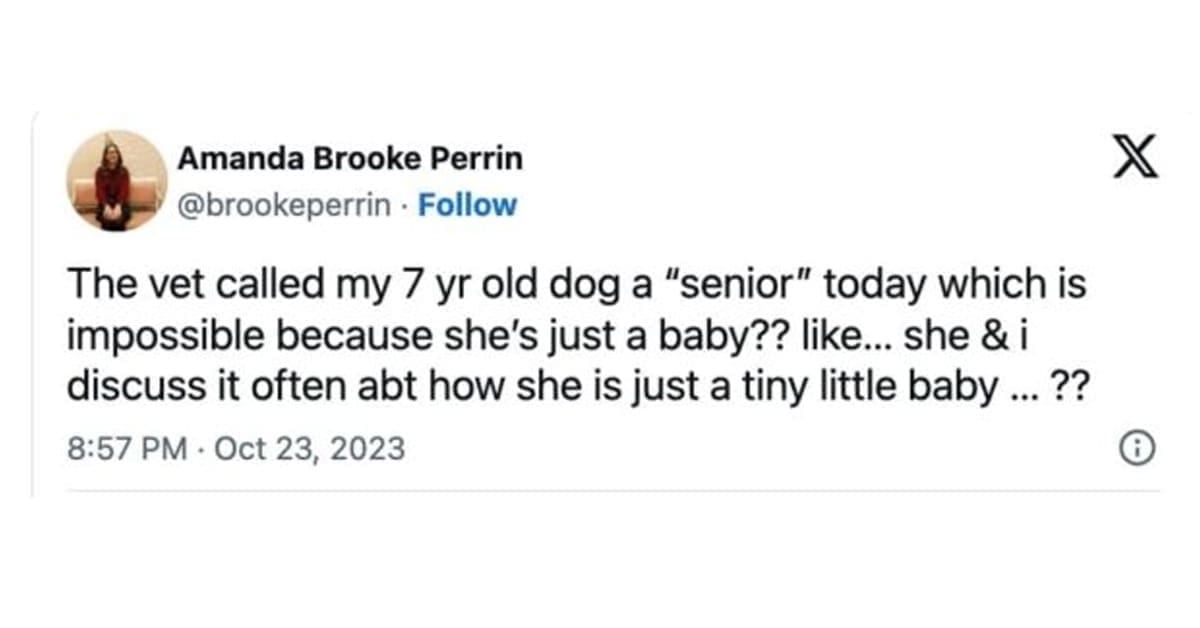Viewport: 1200px width, 628px height.
Task: Click the dot separator next to Follow
Action: [403, 204]
